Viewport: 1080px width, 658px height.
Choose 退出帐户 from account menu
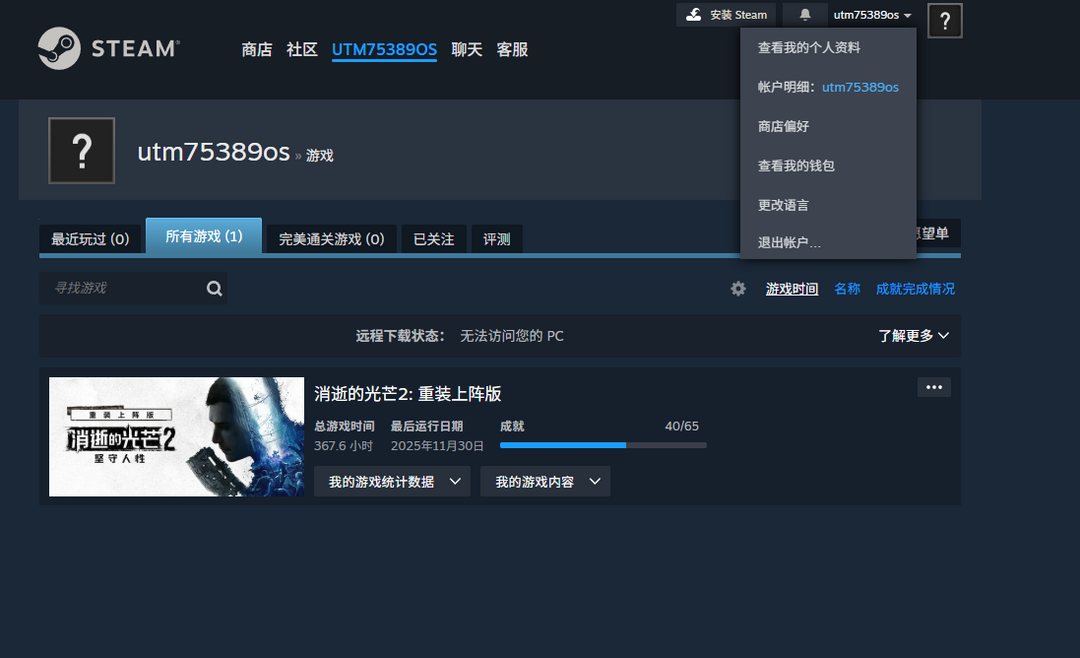coord(789,243)
